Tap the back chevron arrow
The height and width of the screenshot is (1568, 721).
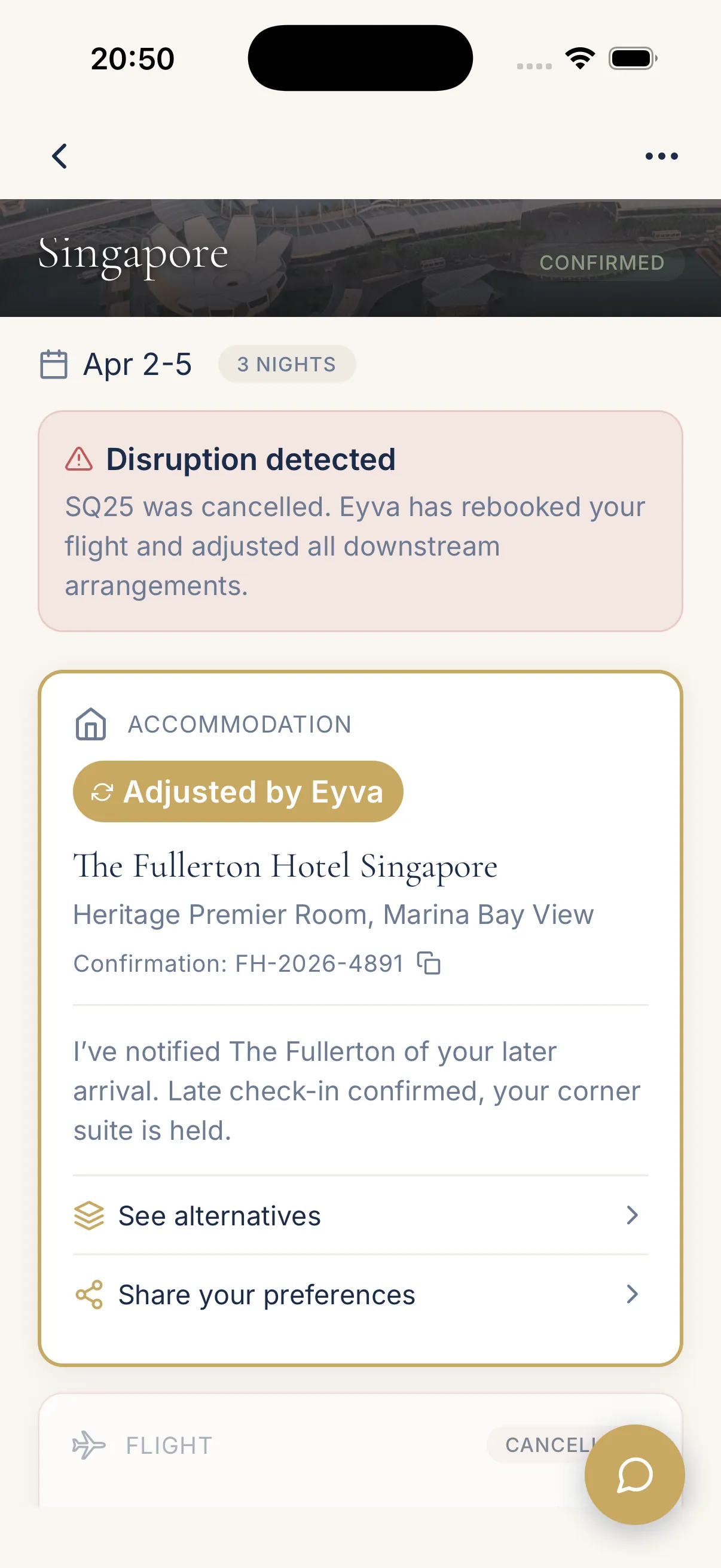point(59,157)
